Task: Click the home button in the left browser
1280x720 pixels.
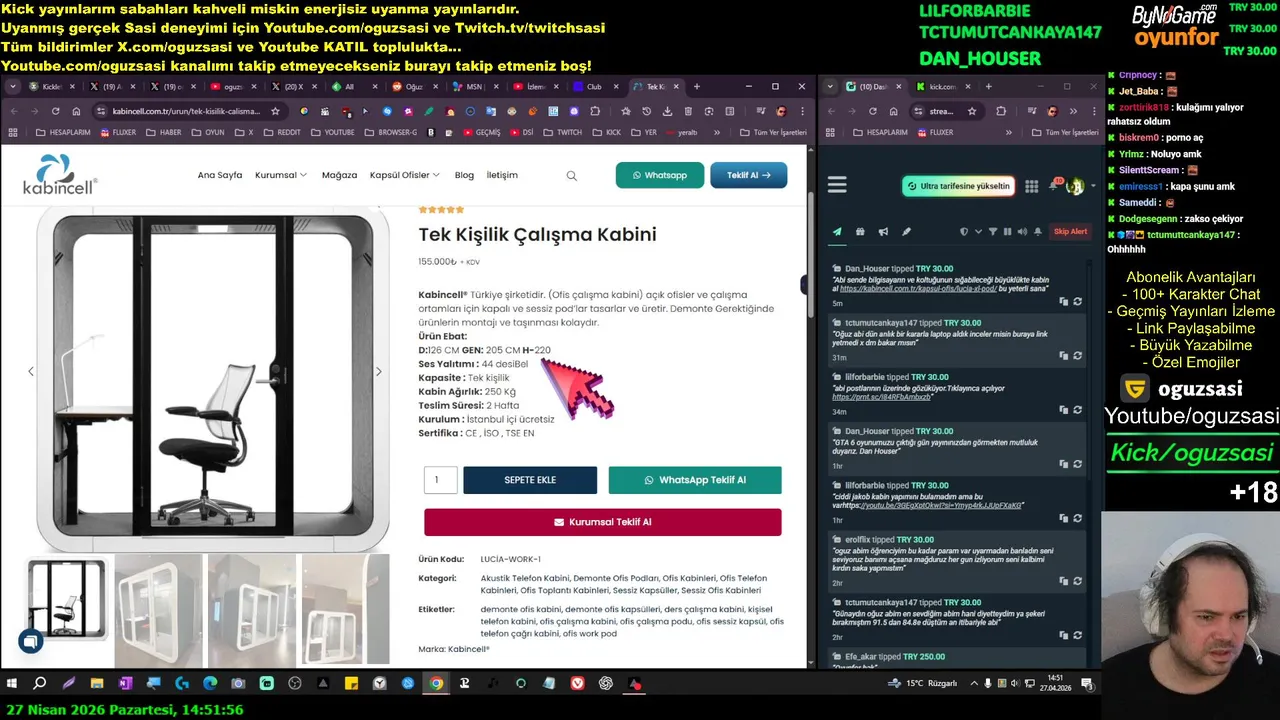Action: pos(76,111)
